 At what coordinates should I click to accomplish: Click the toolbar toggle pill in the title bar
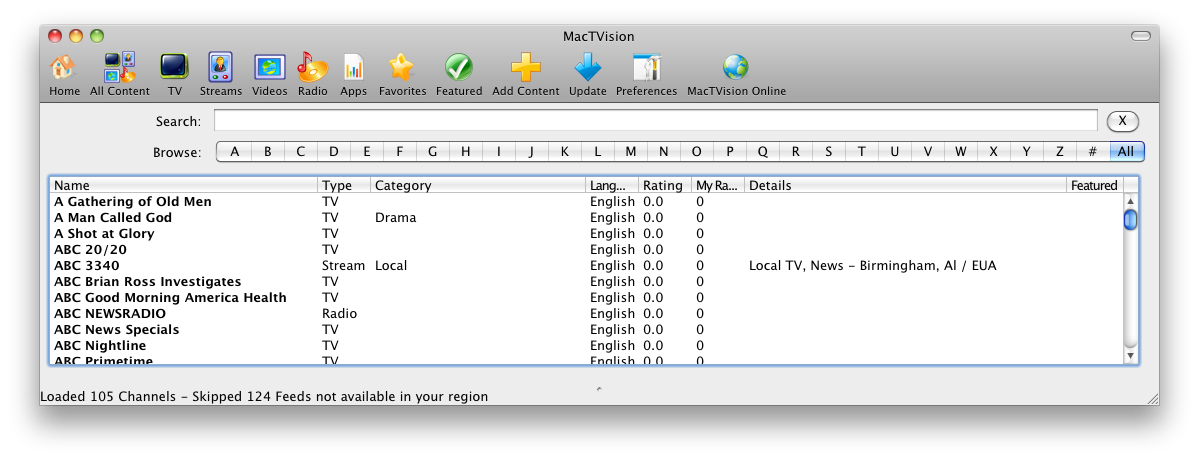point(1140,36)
